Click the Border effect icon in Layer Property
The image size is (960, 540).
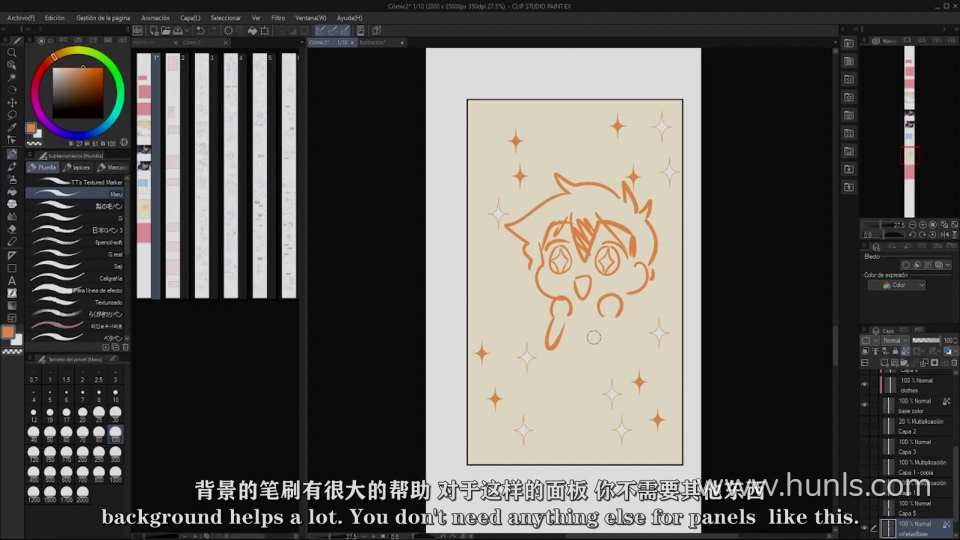coord(906,265)
